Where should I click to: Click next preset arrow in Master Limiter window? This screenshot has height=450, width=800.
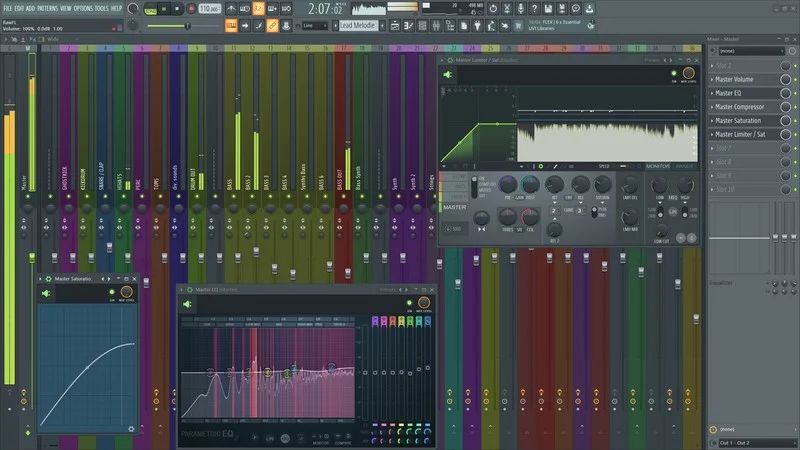click(671, 60)
